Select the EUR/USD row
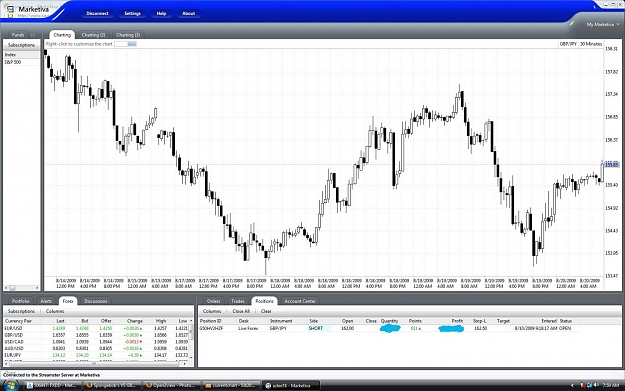625x391 pixels. tap(96, 328)
